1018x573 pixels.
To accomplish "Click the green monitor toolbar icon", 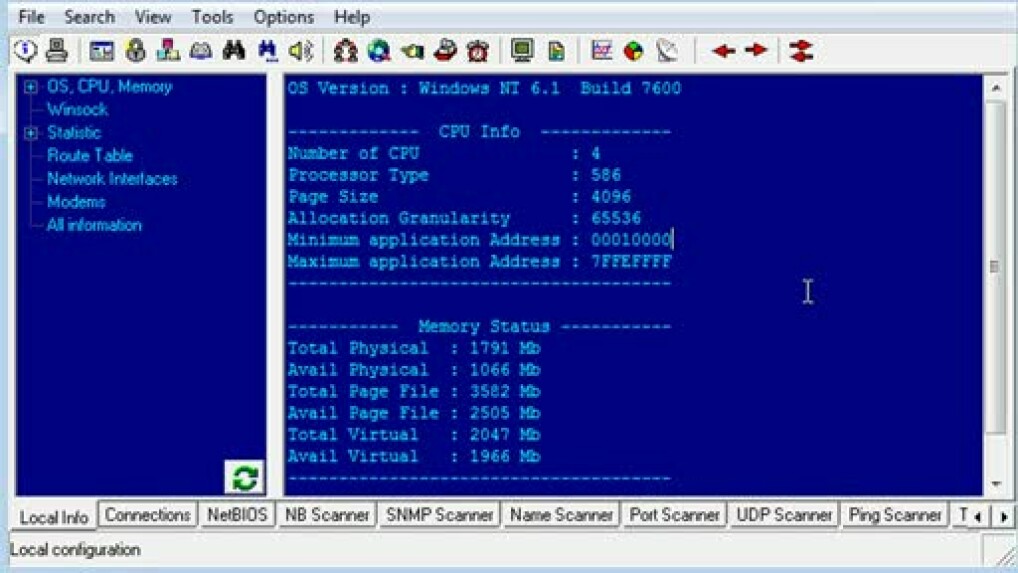I will [x=522, y=50].
